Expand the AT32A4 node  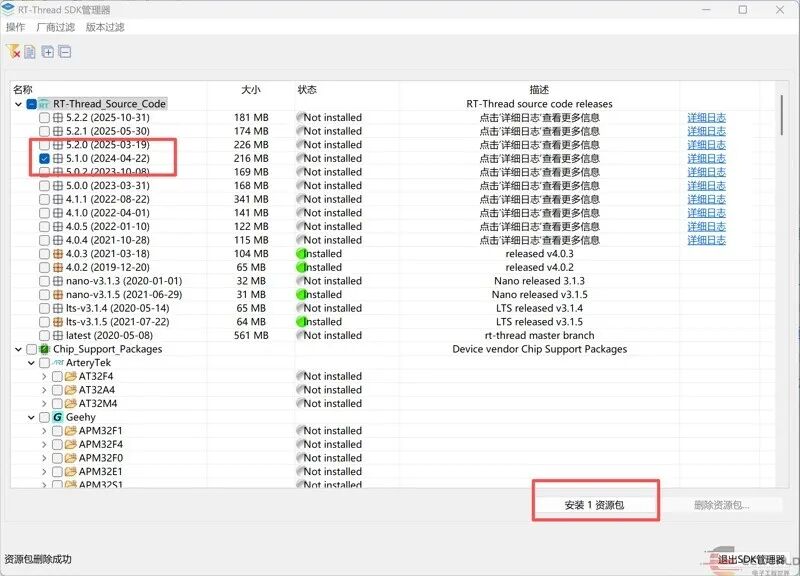pos(44,390)
